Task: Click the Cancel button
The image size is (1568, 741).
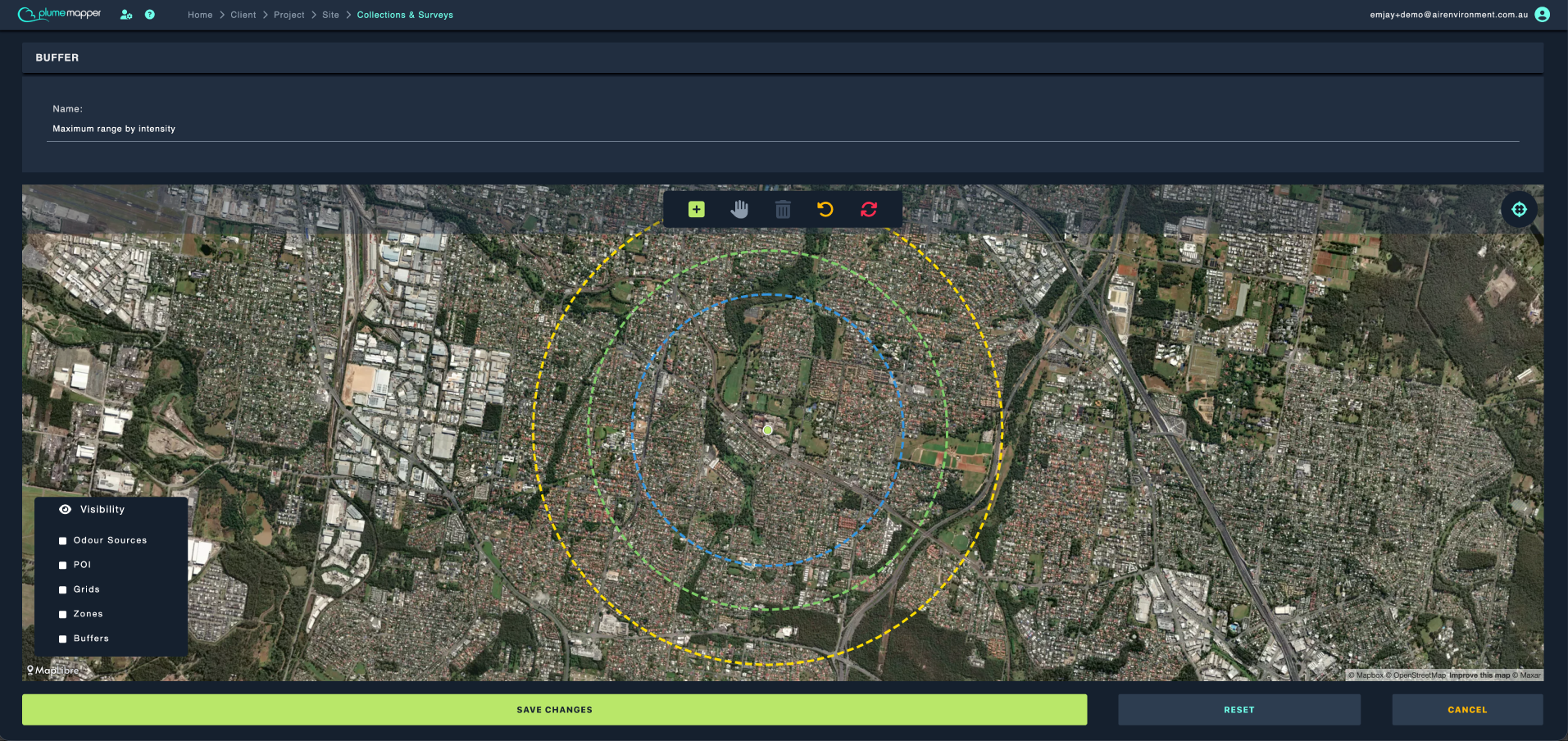Action: click(x=1467, y=710)
